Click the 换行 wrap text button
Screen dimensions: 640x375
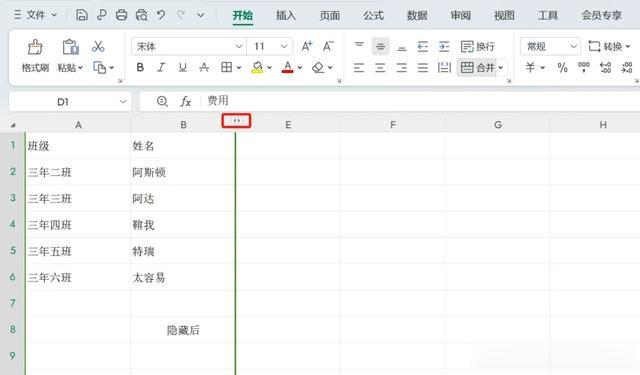[x=477, y=47]
